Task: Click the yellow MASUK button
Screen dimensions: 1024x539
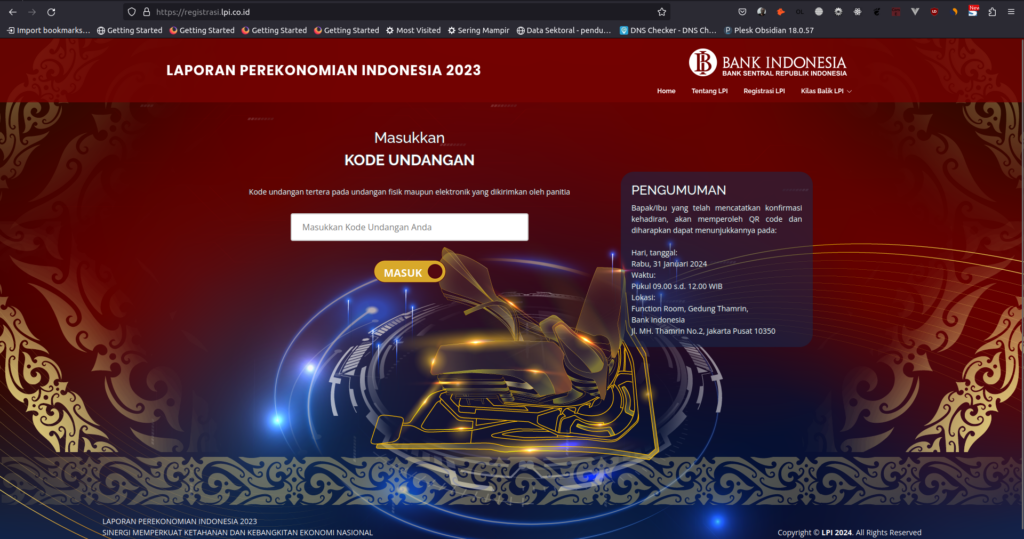Action: pos(409,272)
